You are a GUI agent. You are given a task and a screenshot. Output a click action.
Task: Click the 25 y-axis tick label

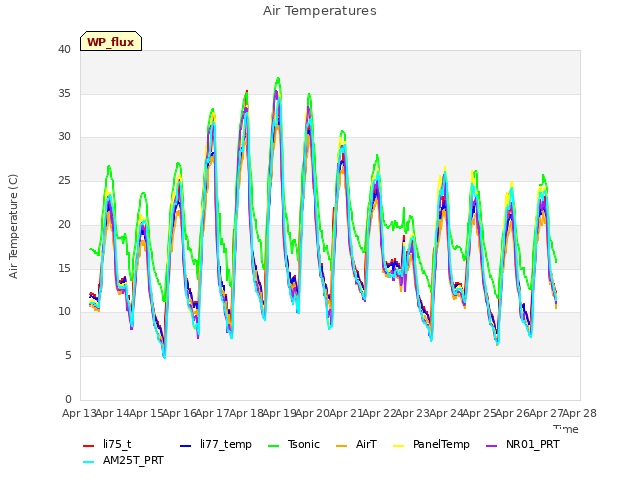pos(64,180)
